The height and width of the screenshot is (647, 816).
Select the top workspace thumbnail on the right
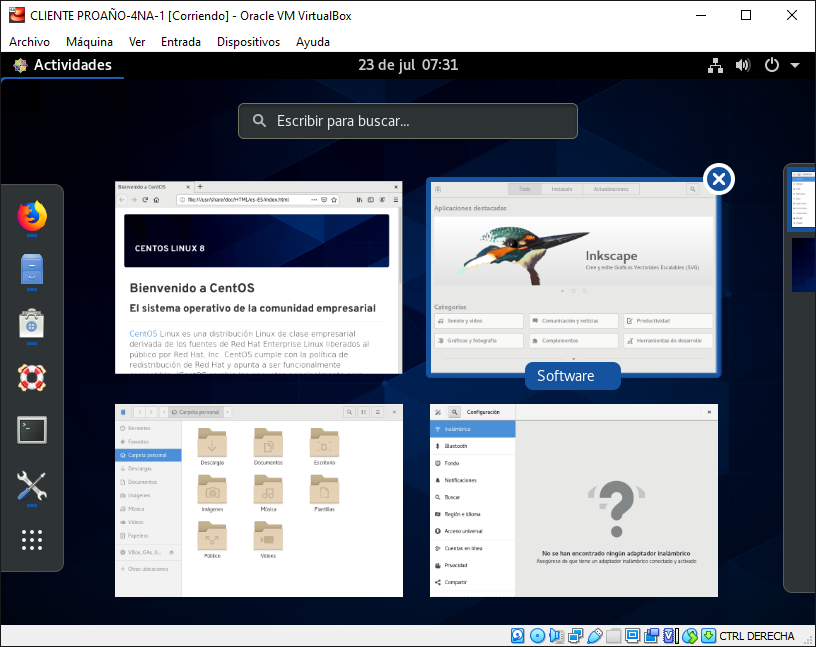pyautogui.click(x=802, y=198)
